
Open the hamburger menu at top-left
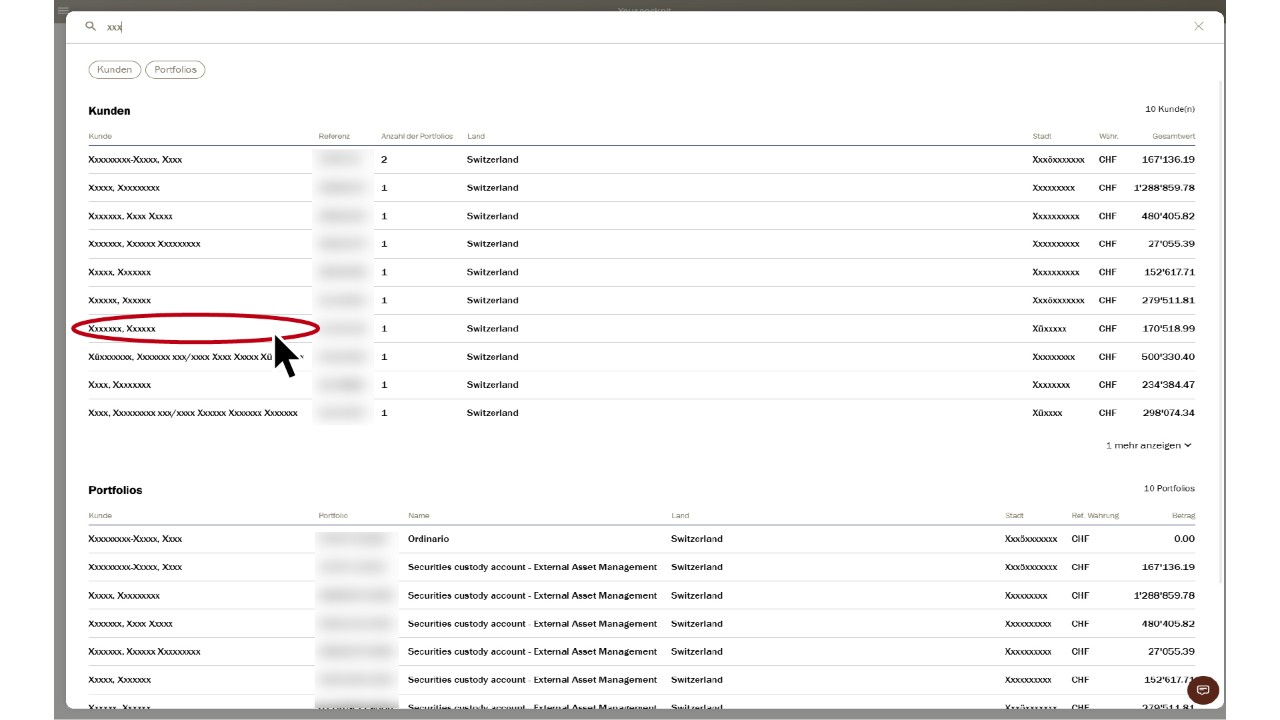64,10
